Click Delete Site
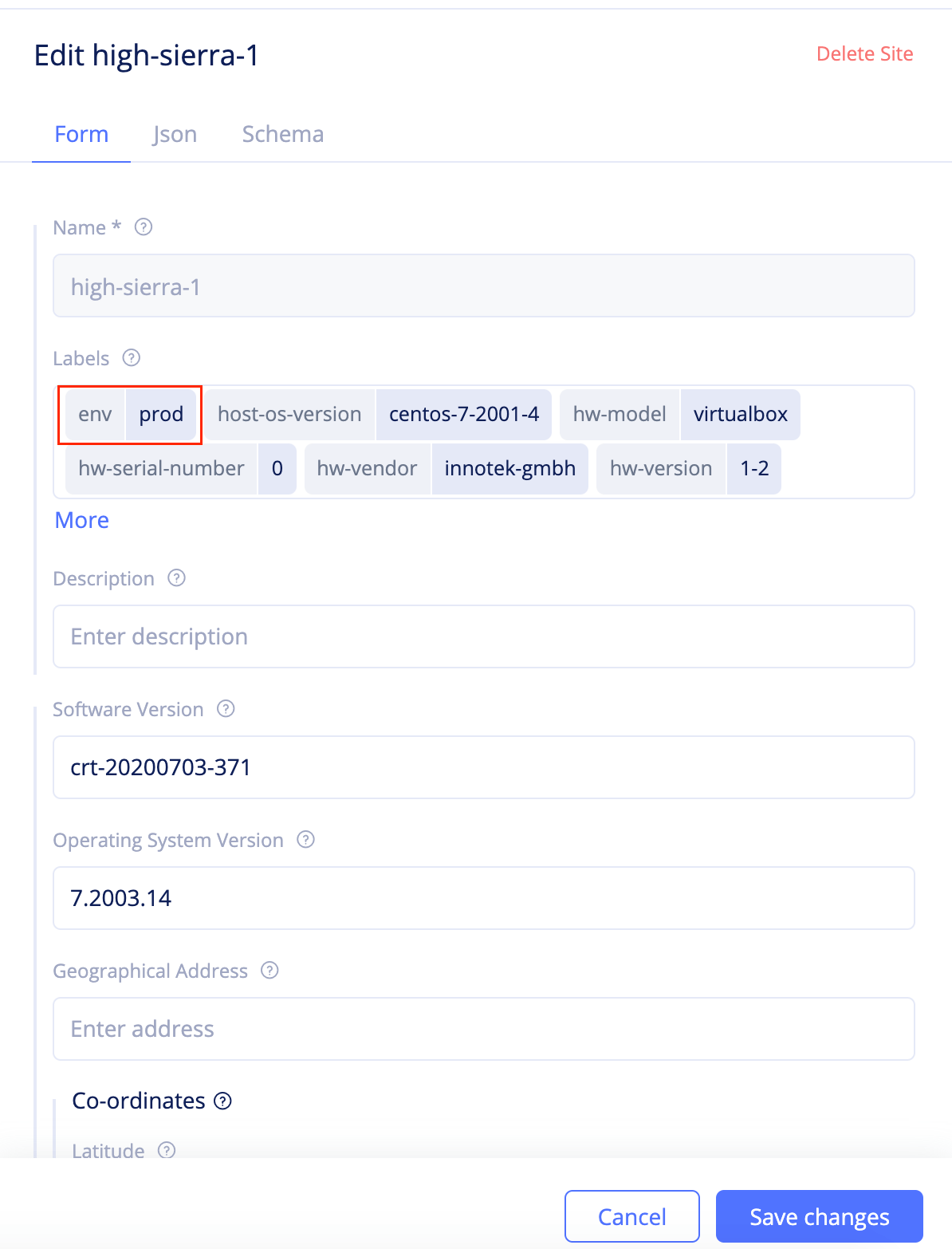952x1249 pixels. coord(864,53)
